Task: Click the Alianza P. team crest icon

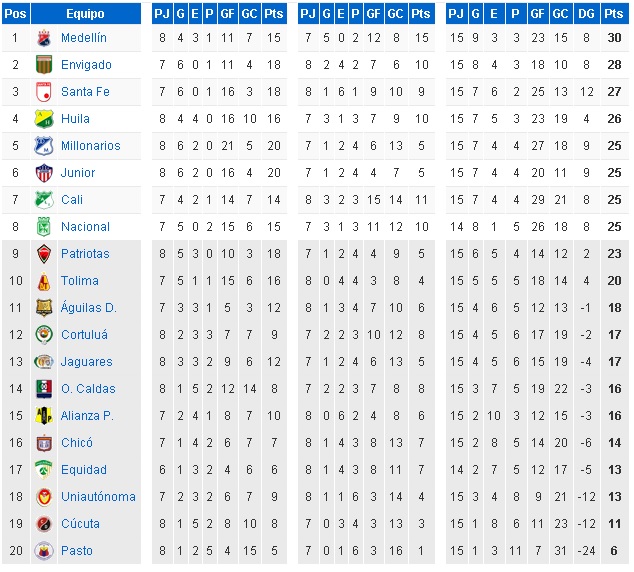Action: (x=44, y=416)
